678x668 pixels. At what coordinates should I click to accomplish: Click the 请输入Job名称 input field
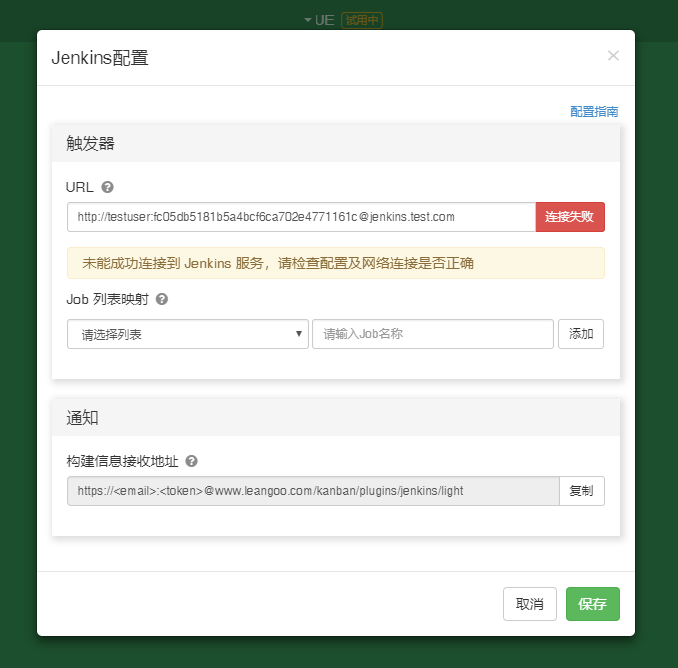[x=432, y=334]
